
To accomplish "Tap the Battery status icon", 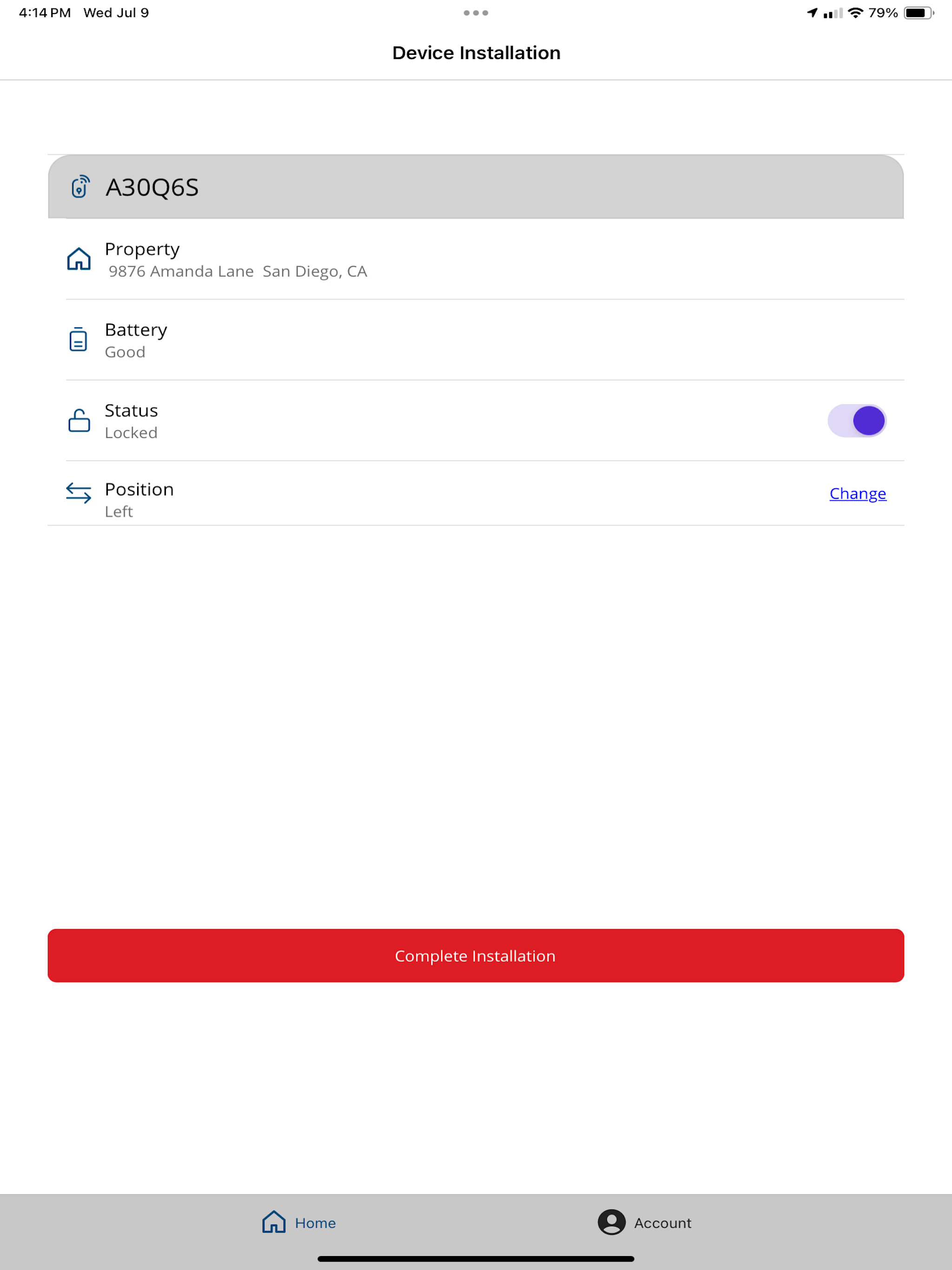I will (78, 339).
